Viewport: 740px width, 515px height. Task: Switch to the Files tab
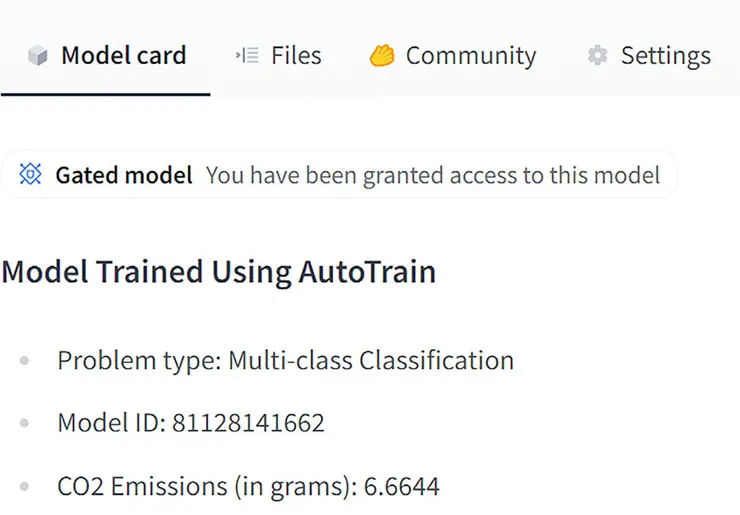point(296,56)
